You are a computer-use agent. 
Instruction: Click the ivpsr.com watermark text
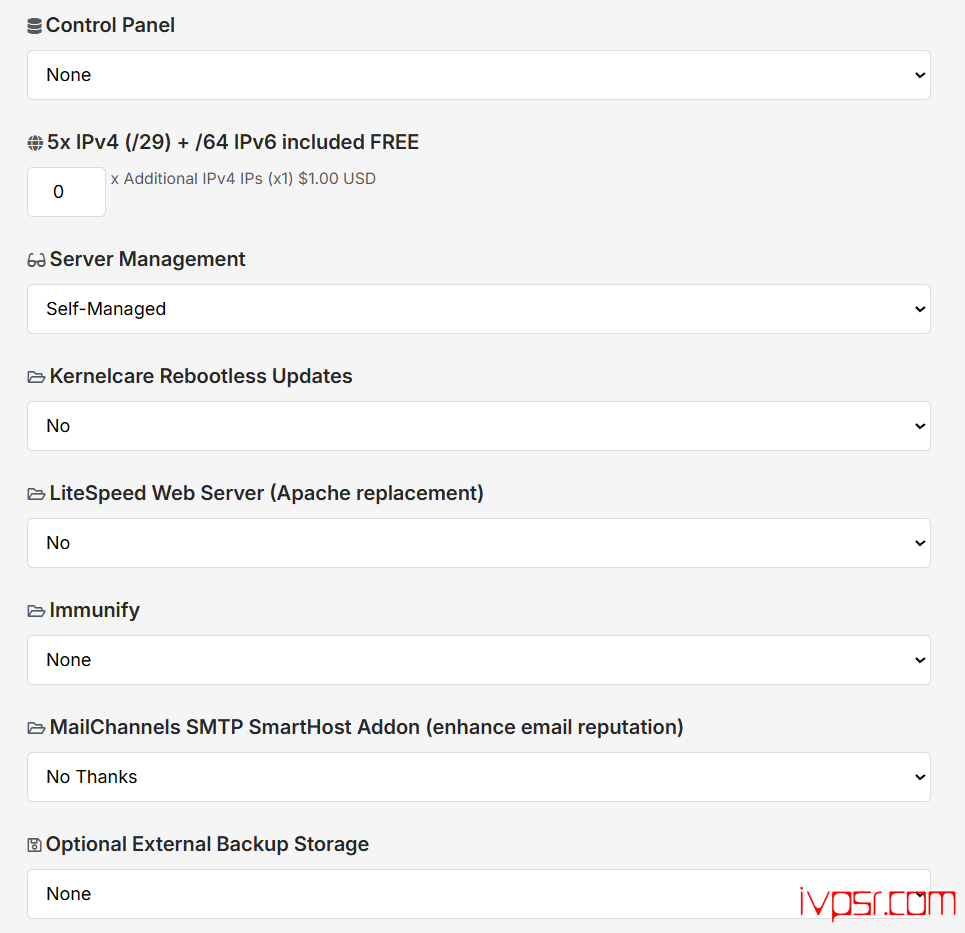click(x=877, y=903)
